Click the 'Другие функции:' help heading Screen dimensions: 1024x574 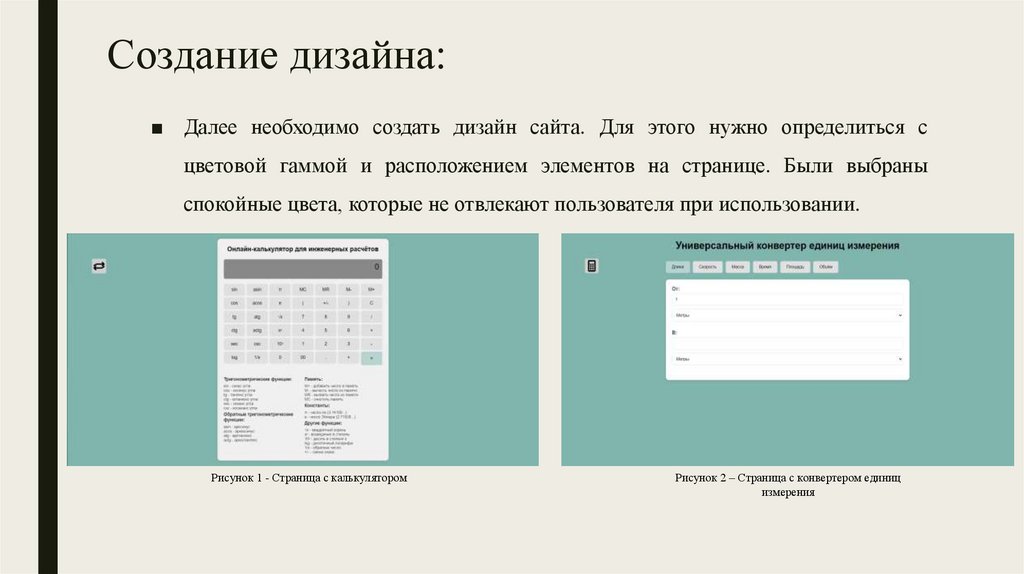click(x=323, y=423)
